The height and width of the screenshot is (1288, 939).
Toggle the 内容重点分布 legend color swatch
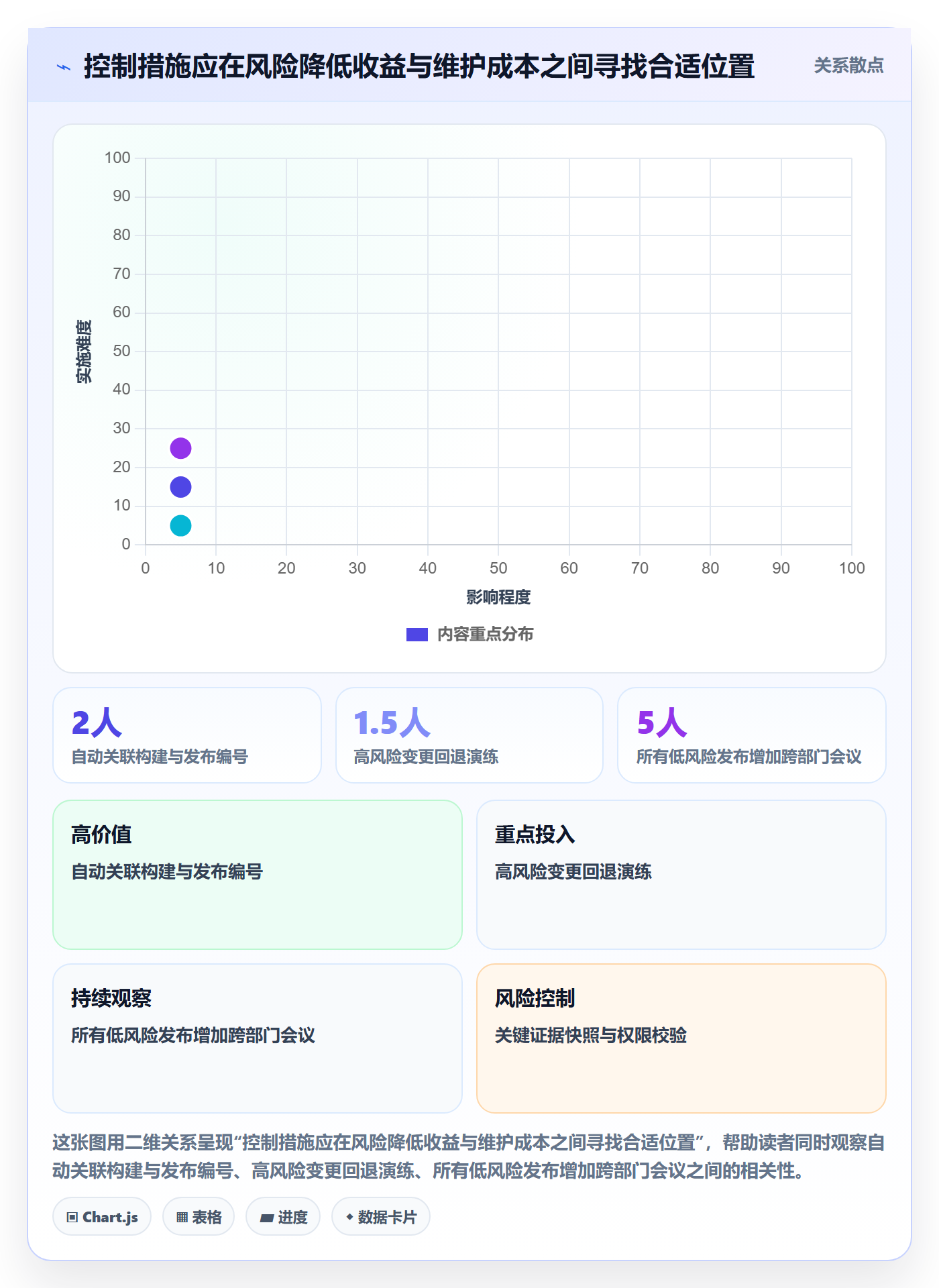point(417,635)
